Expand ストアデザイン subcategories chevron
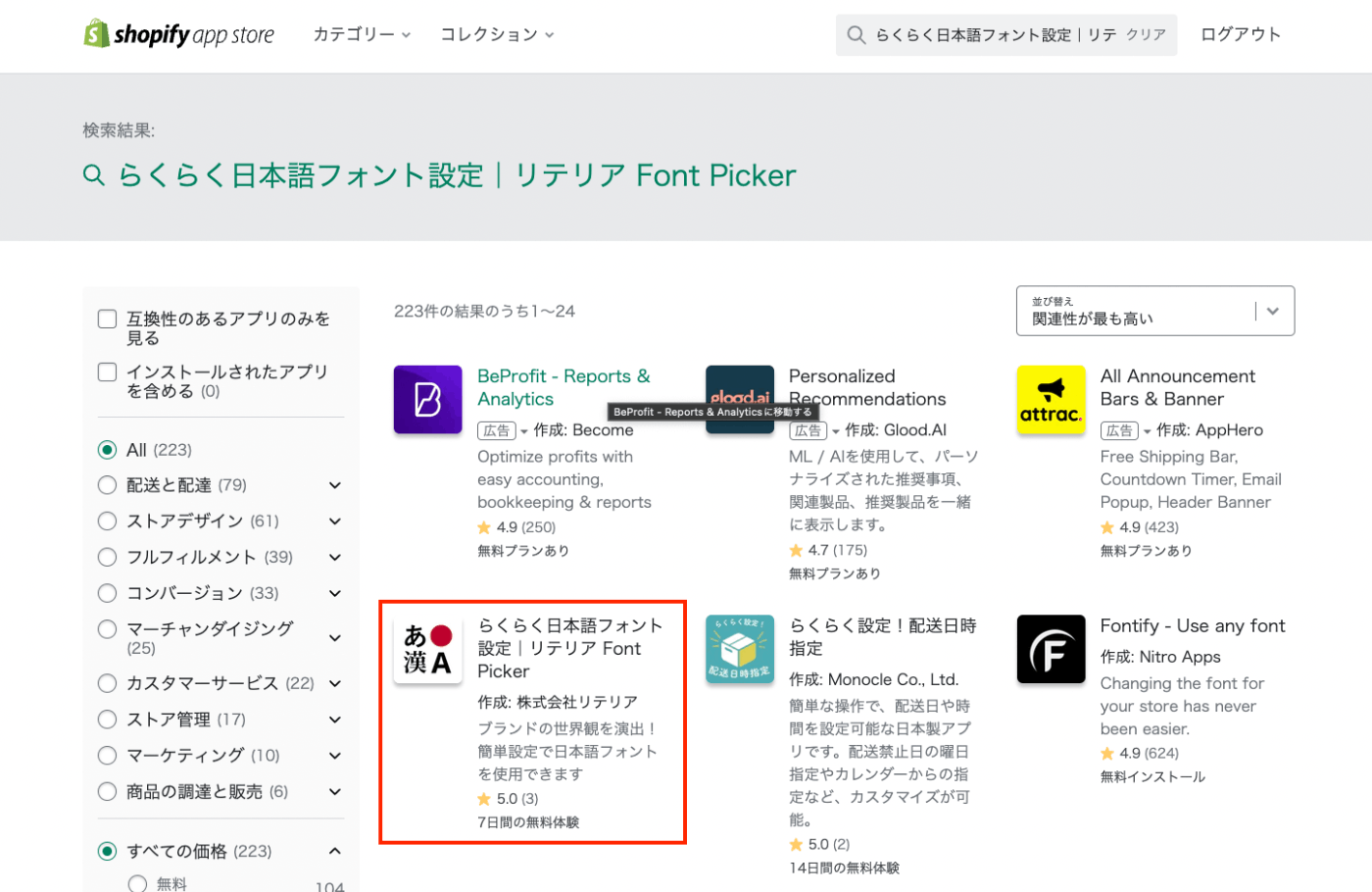Screen dimensions: 1372x892 [335, 520]
